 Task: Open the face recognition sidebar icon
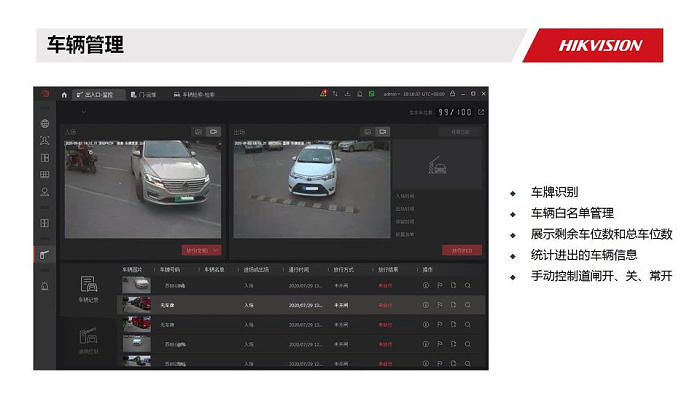pos(45,140)
